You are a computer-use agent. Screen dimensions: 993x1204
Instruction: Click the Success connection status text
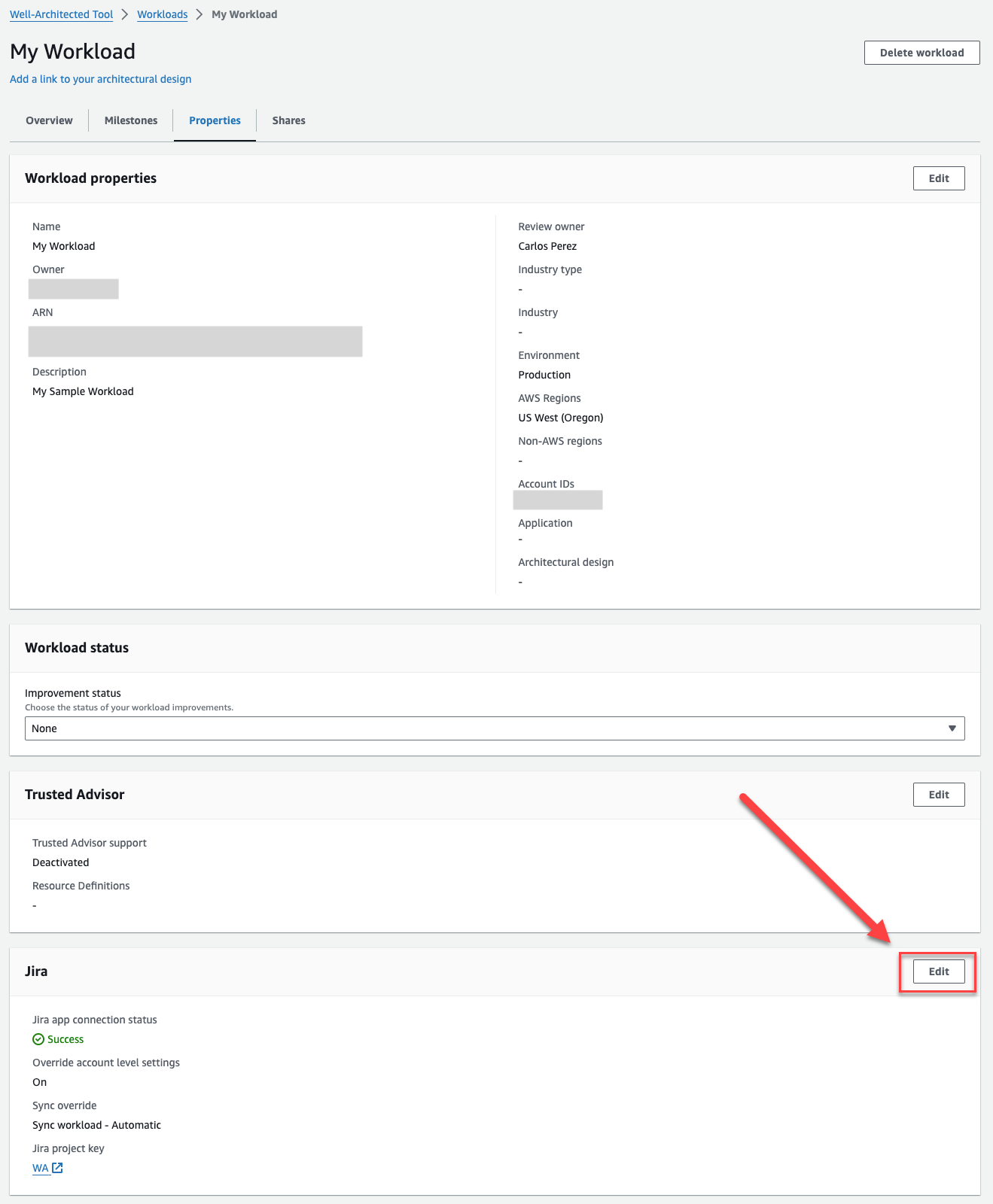pos(65,1039)
